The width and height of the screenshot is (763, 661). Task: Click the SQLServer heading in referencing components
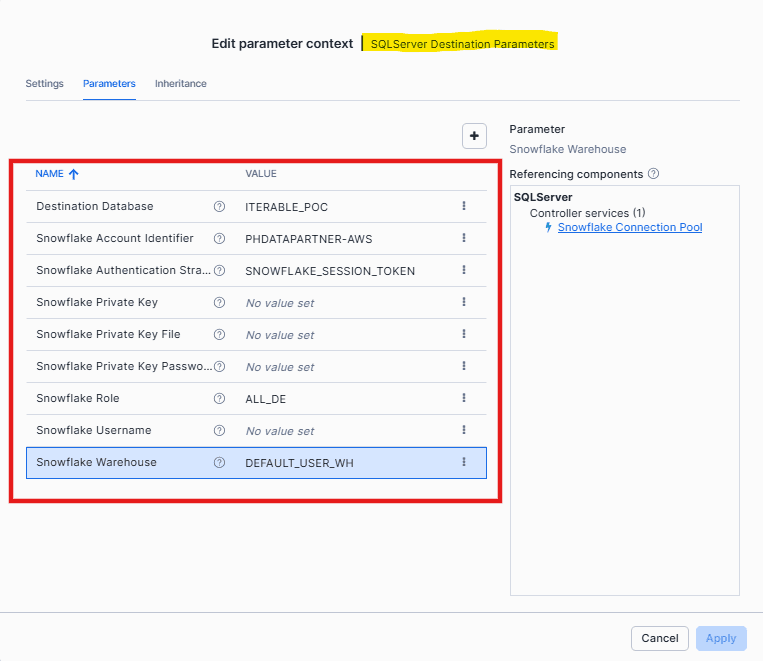click(543, 197)
